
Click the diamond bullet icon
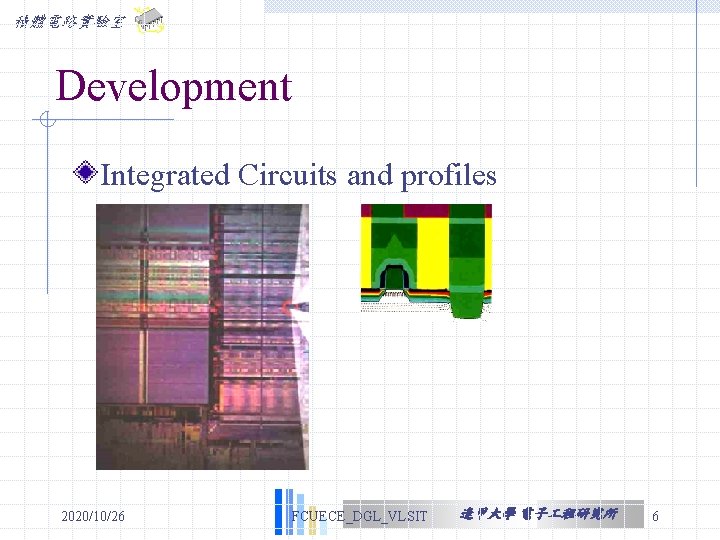[85, 173]
